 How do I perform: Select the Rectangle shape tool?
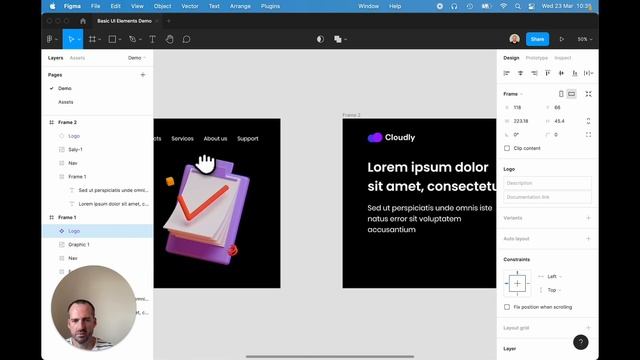(x=112, y=39)
